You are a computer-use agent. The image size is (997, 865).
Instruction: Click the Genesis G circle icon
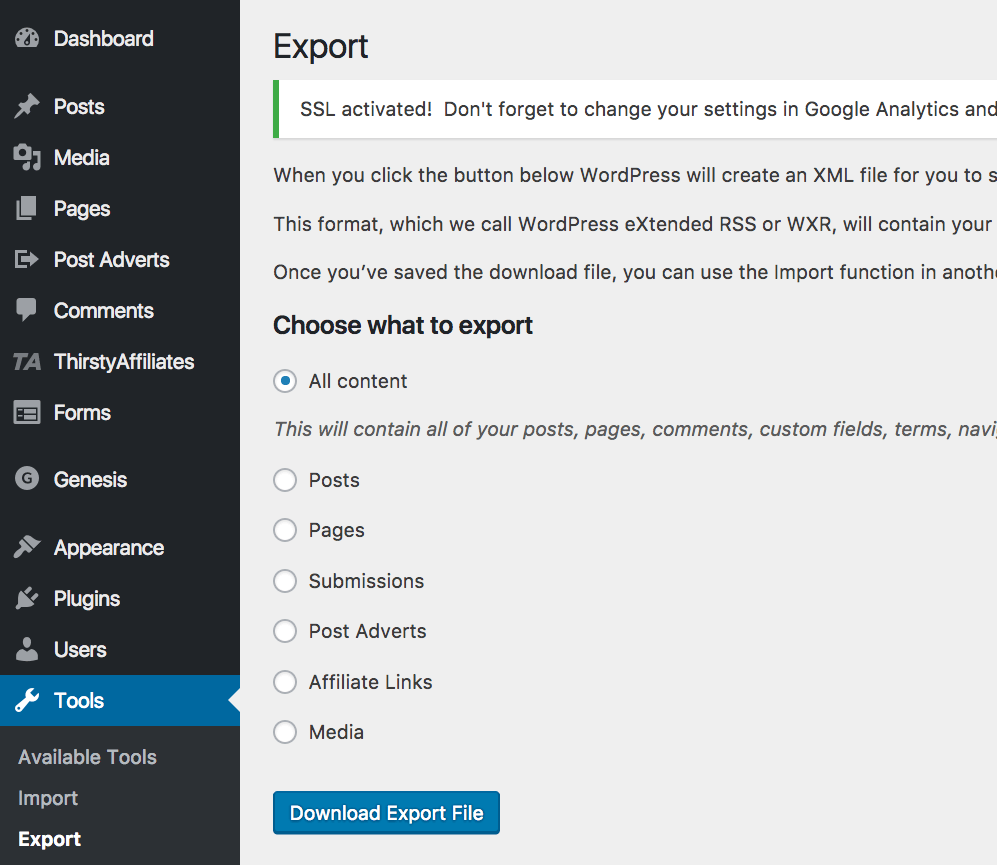(x=27, y=480)
